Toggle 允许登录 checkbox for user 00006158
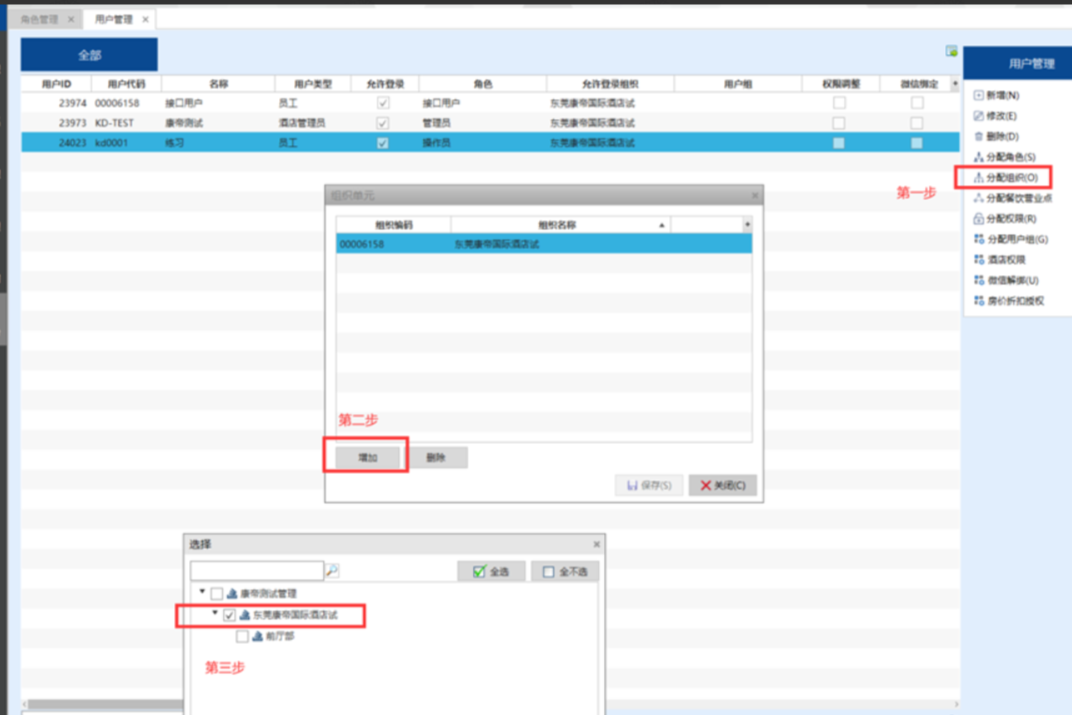The image size is (1072, 715). pos(382,103)
